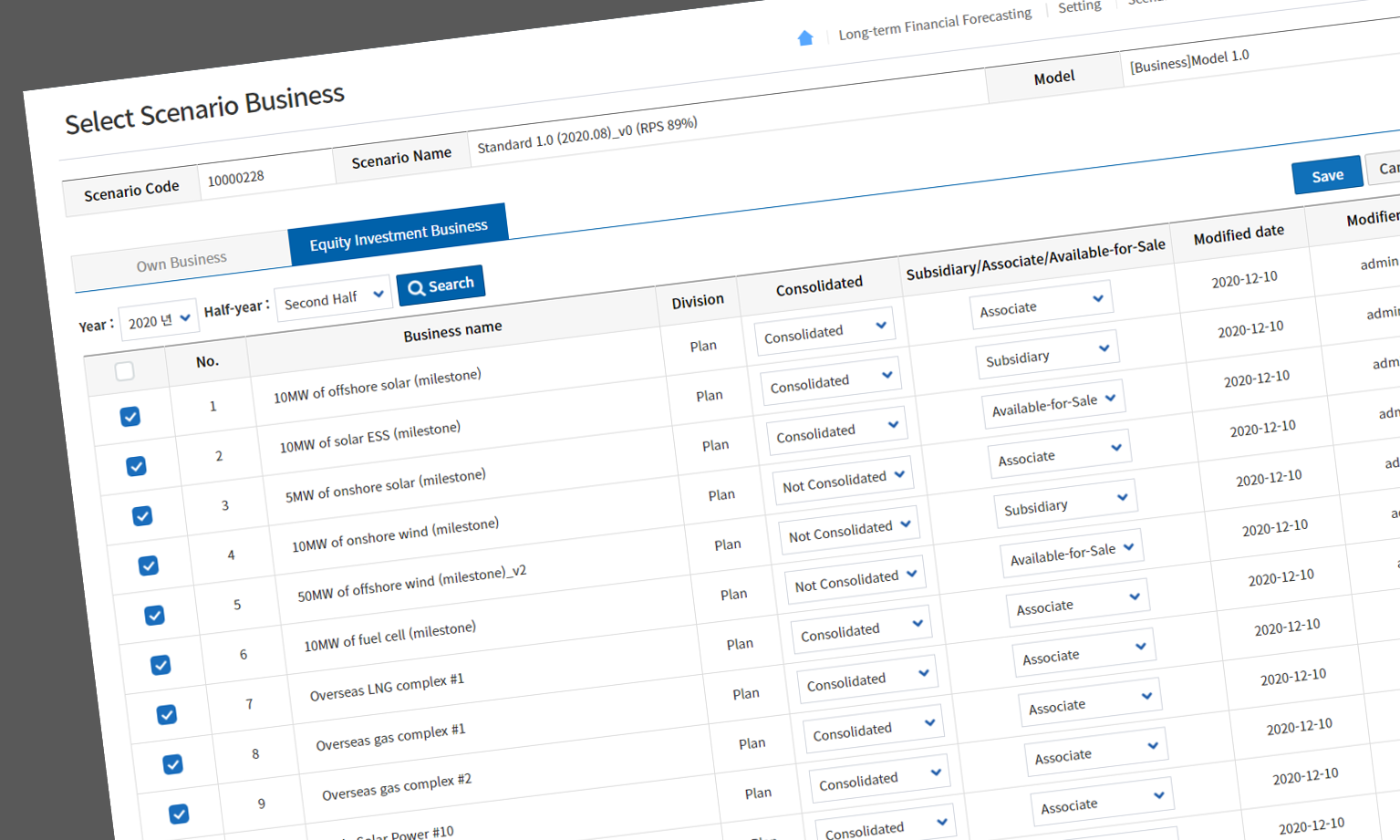Open Available-for-Sale dropdown for row 6
Screen dimensions: 1400x840
tap(1072, 554)
